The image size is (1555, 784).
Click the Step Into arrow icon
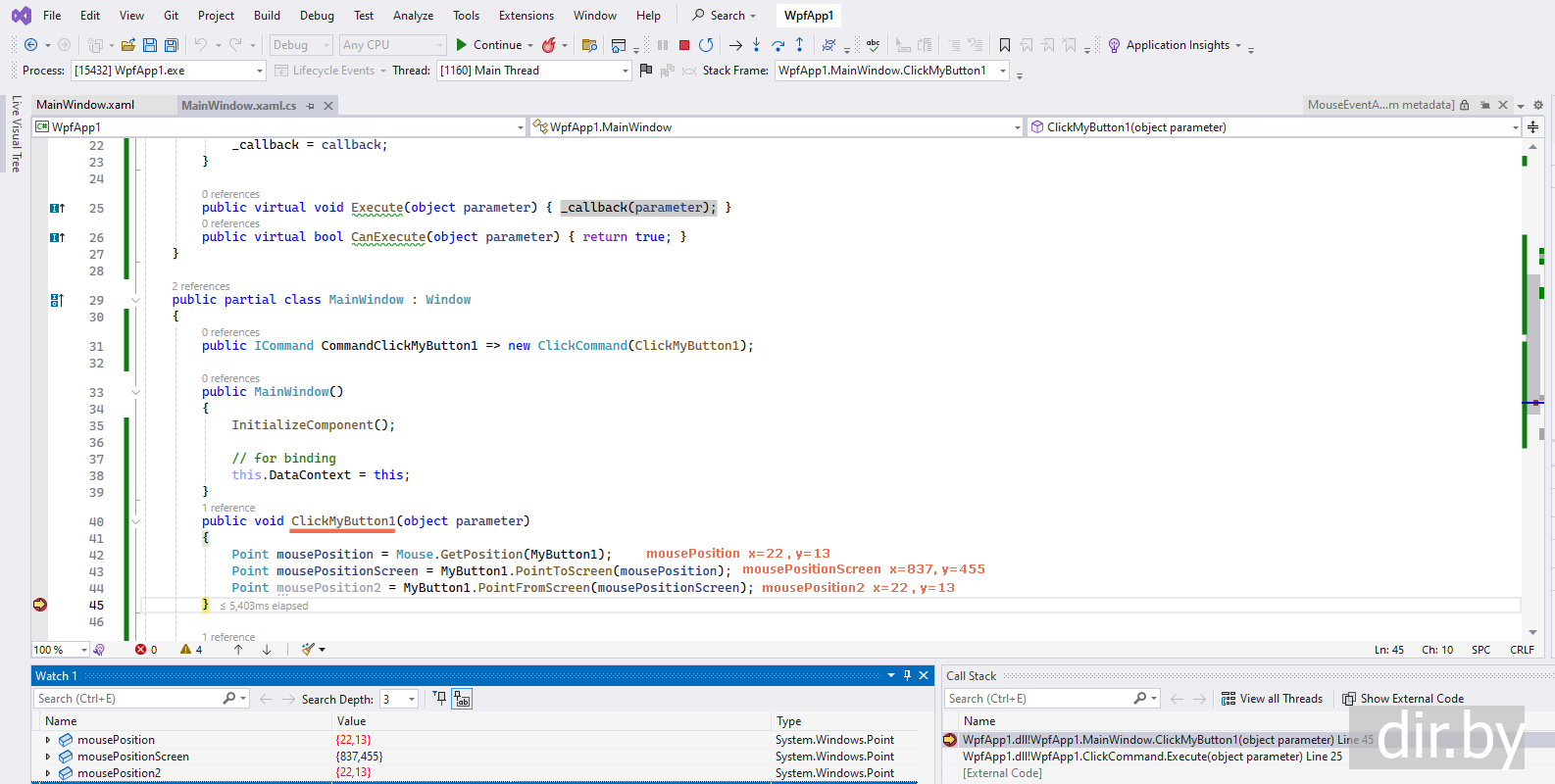coord(756,45)
